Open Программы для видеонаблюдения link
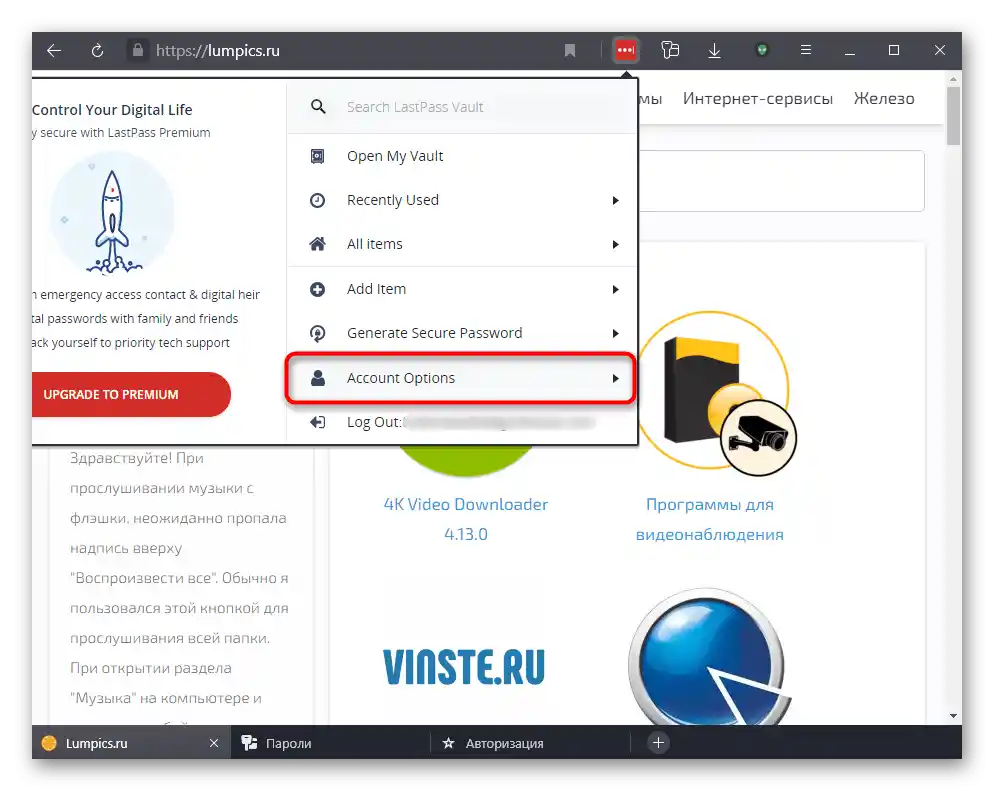Viewport: 994px width, 791px height. [709, 519]
